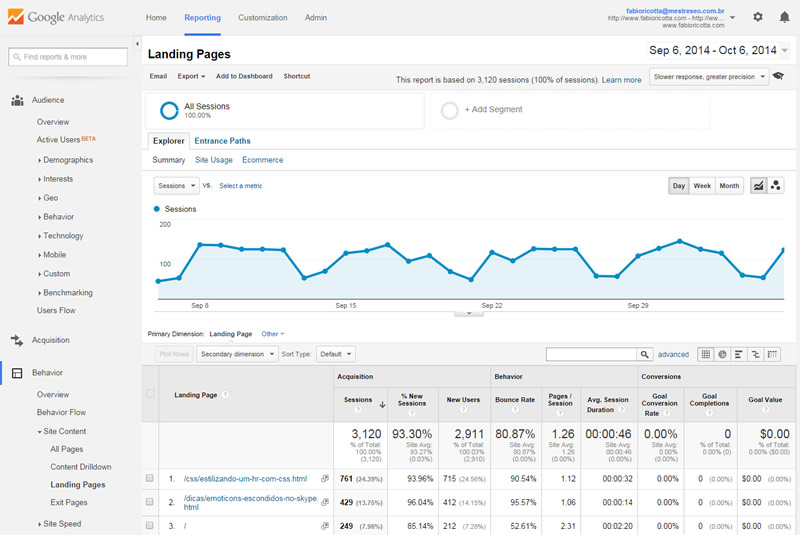Open the Sort Type Default dropdown
800x535 pixels.
(336, 354)
